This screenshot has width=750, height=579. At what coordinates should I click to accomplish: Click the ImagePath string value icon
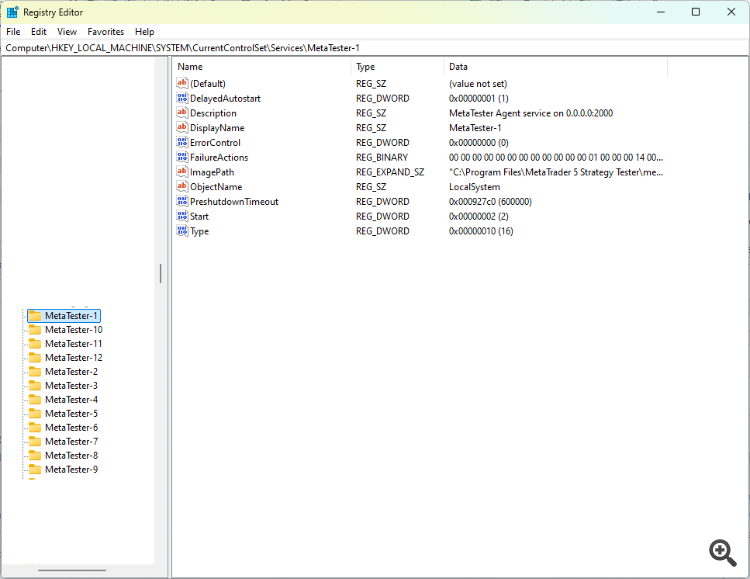tap(182, 172)
